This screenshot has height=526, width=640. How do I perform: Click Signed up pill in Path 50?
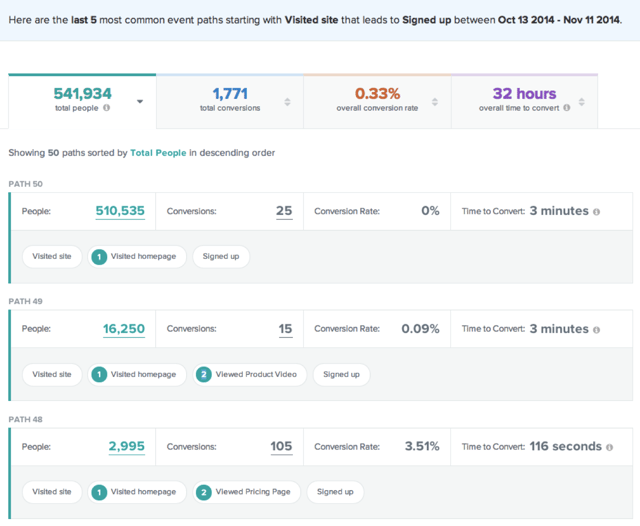pyautogui.click(x=221, y=257)
